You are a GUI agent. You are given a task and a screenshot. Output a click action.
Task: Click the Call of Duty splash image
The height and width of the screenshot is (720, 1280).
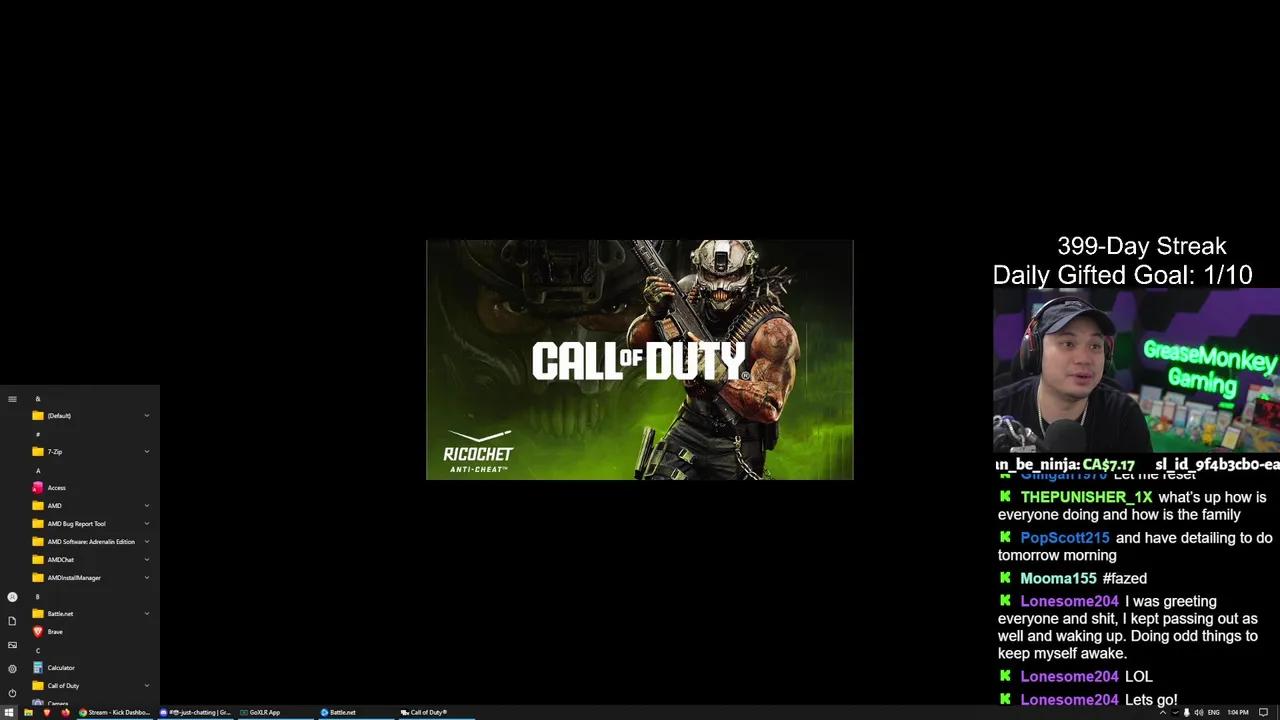click(x=640, y=360)
